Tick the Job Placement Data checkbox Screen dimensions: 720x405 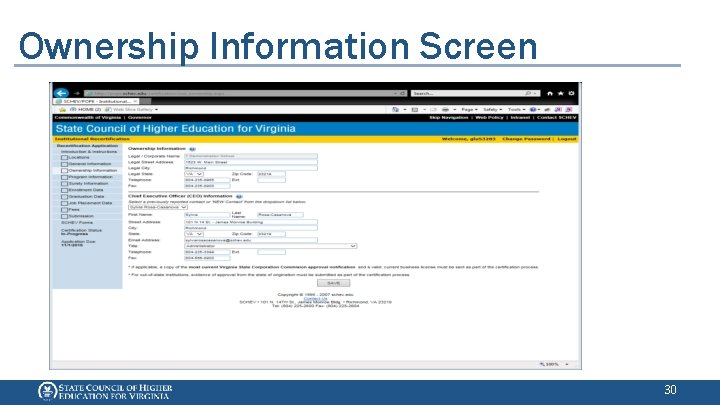pos(64,203)
